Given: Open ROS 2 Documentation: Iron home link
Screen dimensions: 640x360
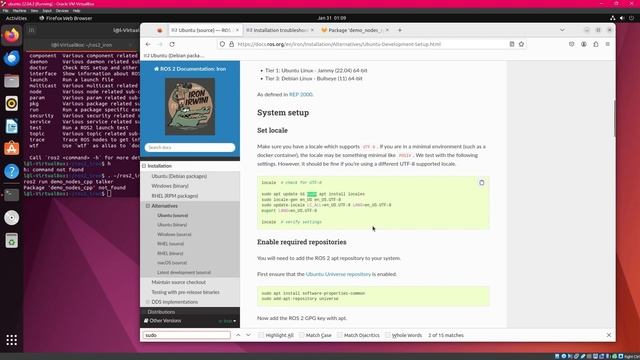Looking at the screenshot, I should tap(190, 69).
